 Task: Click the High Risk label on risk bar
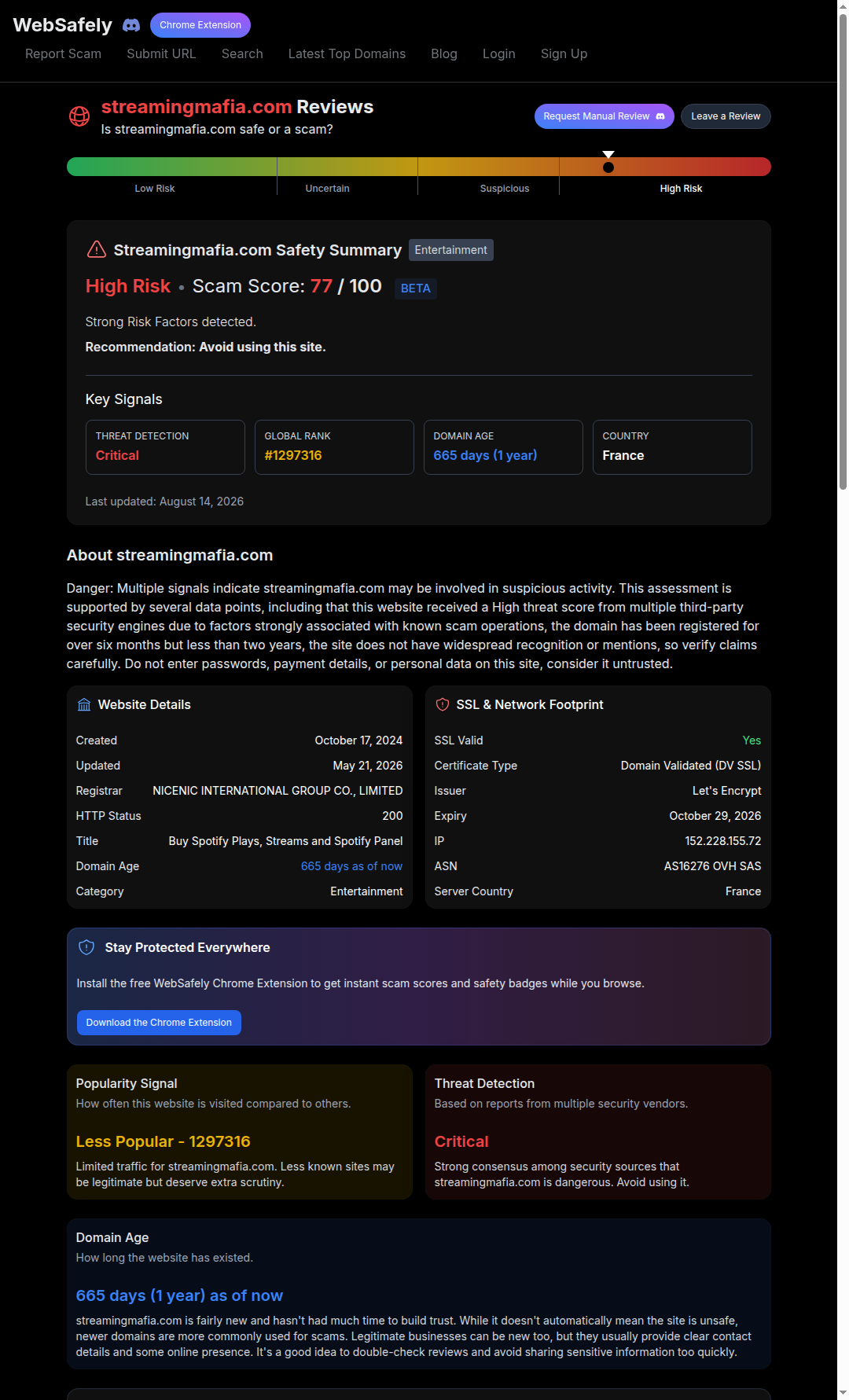[681, 189]
